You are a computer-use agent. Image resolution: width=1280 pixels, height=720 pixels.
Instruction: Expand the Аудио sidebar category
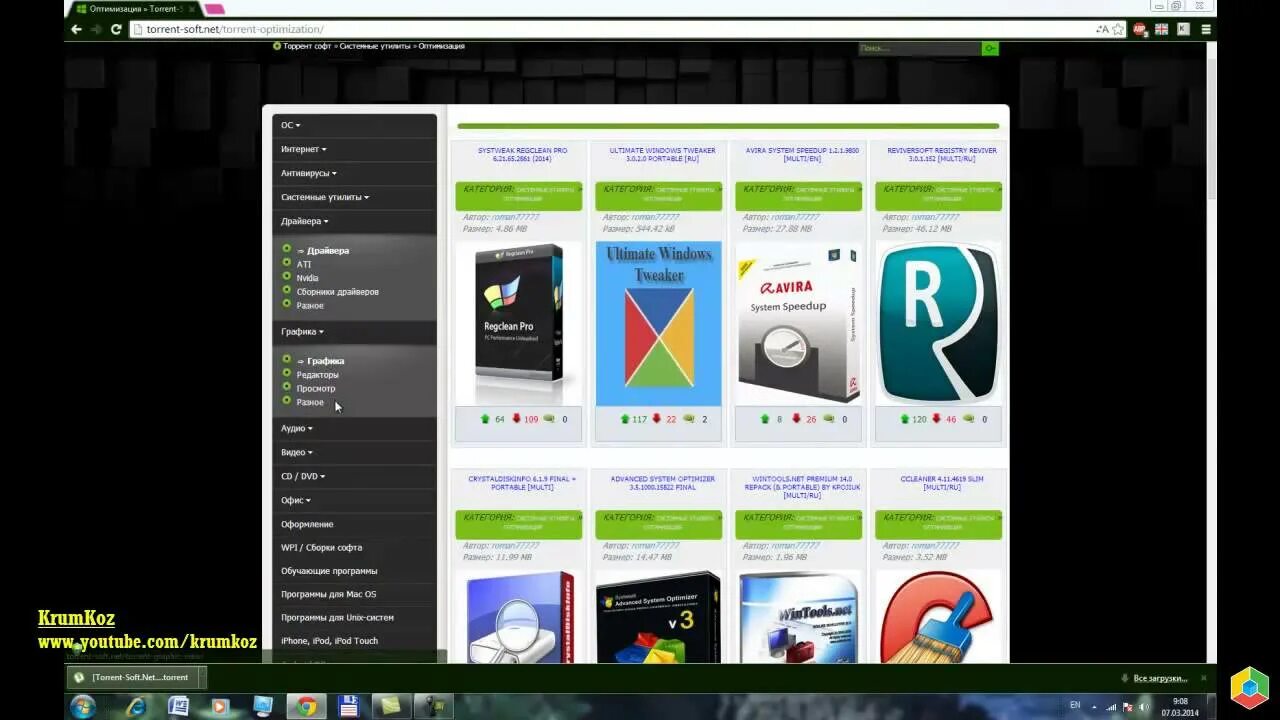point(354,428)
